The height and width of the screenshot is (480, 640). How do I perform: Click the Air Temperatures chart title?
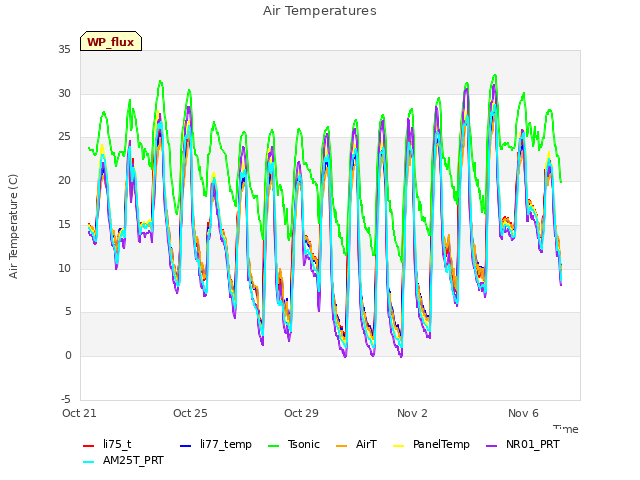320,11
